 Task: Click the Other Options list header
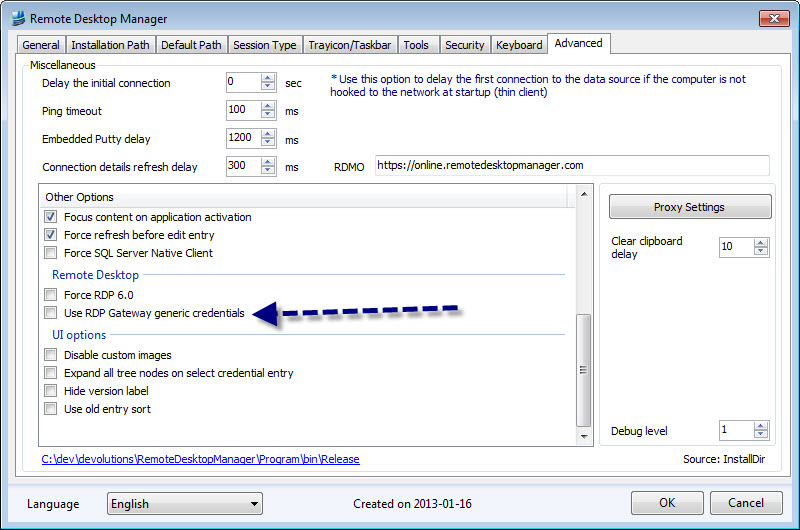click(x=304, y=197)
